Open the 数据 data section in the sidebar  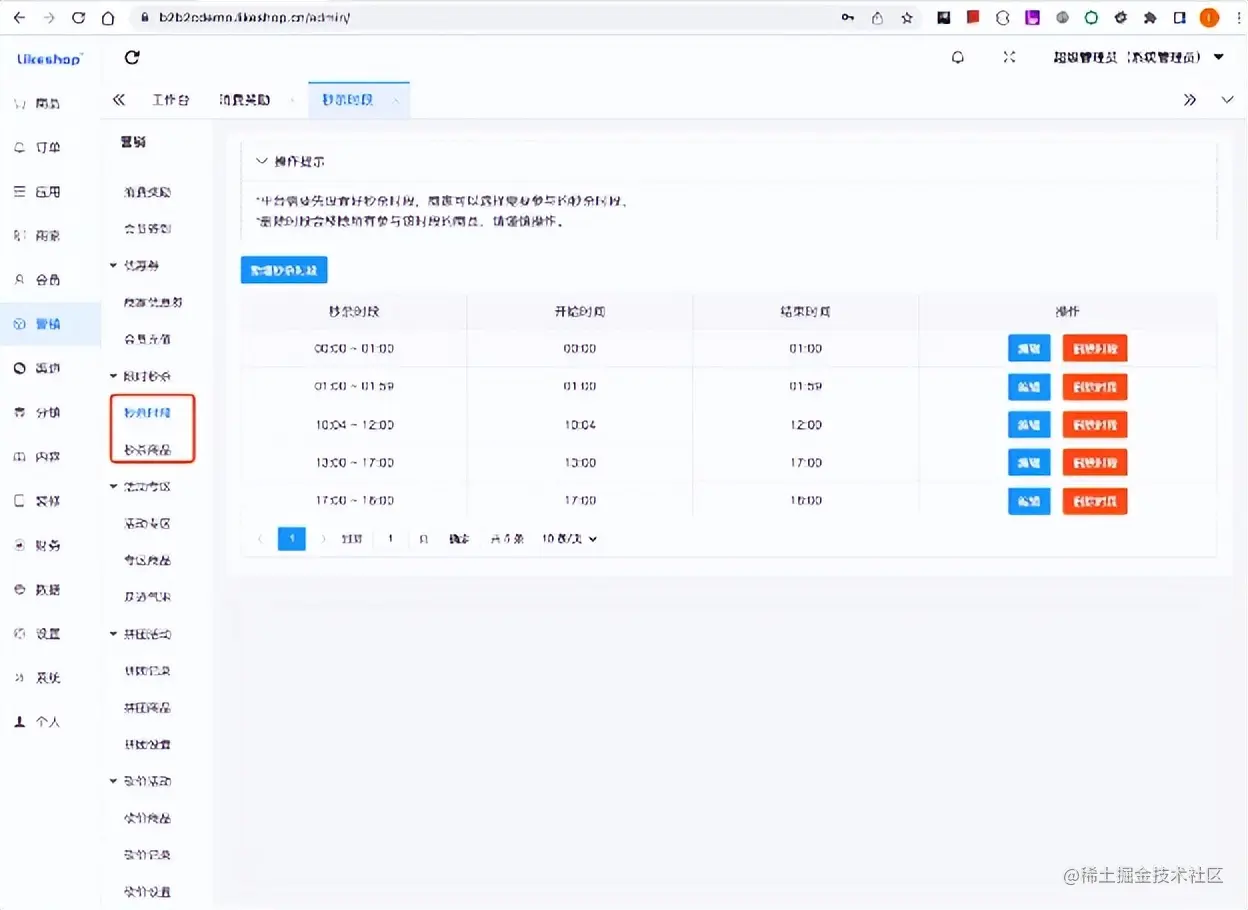38,589
